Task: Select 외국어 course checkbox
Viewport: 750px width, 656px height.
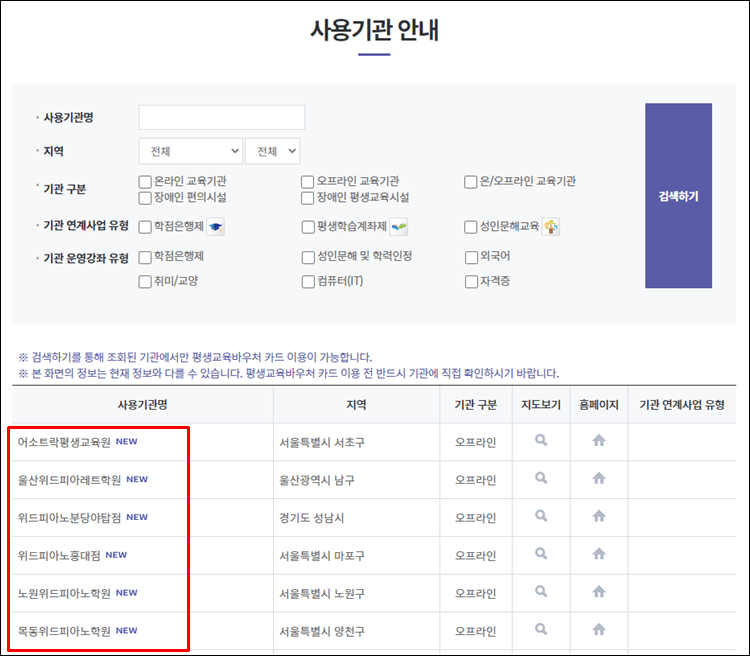Action: [x=472, y=257]
